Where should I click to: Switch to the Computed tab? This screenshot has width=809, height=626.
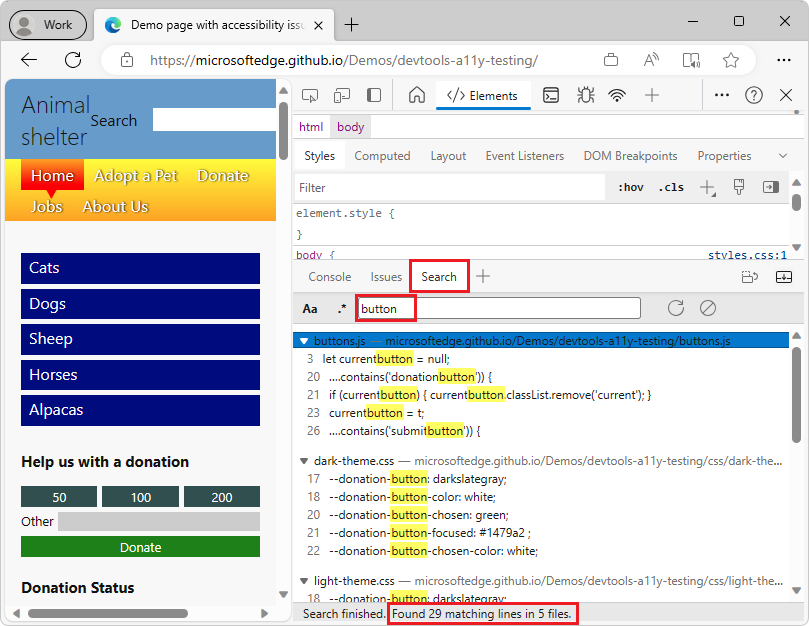click(x=382, y=155)
